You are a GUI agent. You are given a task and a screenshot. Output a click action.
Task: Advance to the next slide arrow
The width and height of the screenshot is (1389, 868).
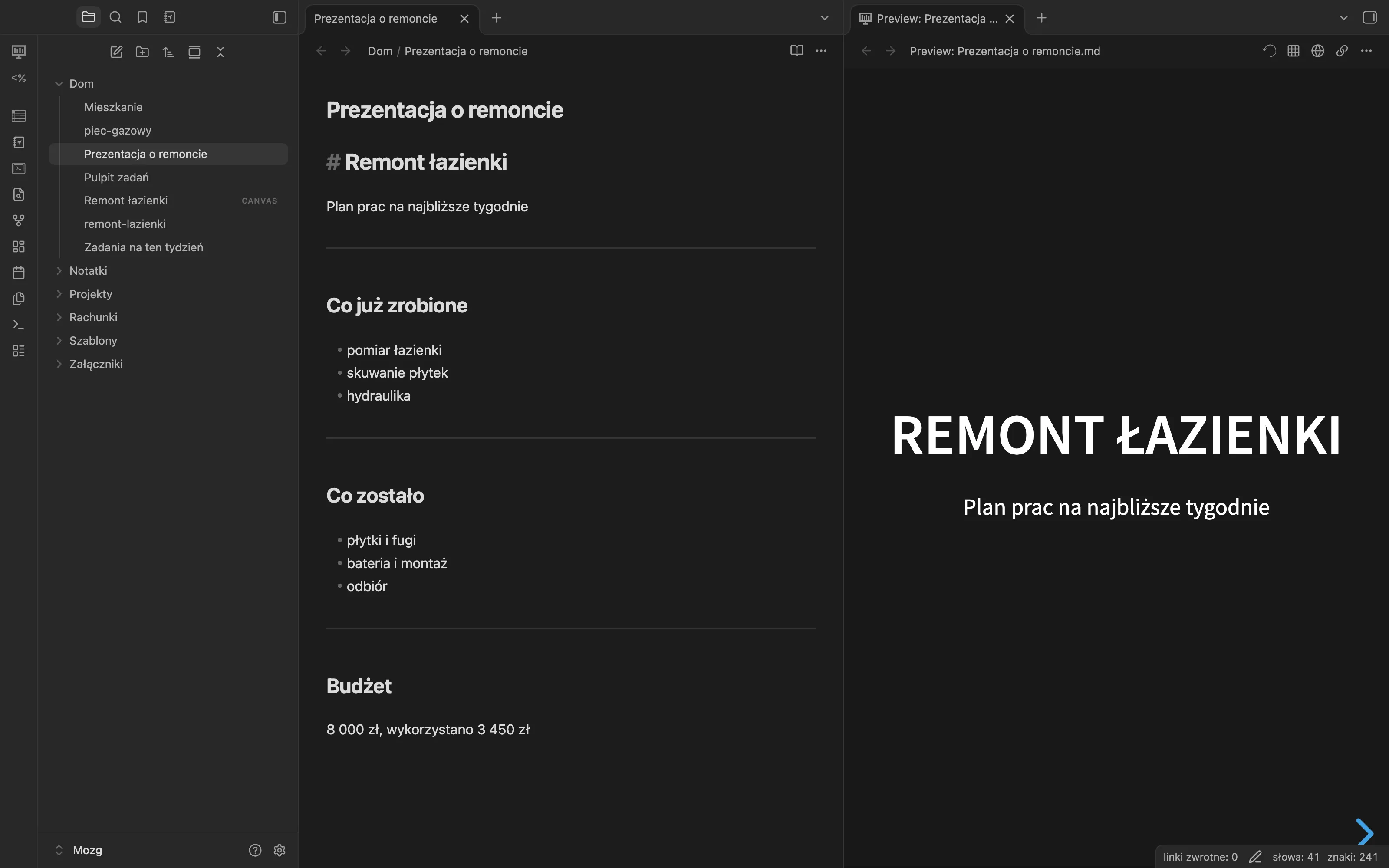[1364, 832]
